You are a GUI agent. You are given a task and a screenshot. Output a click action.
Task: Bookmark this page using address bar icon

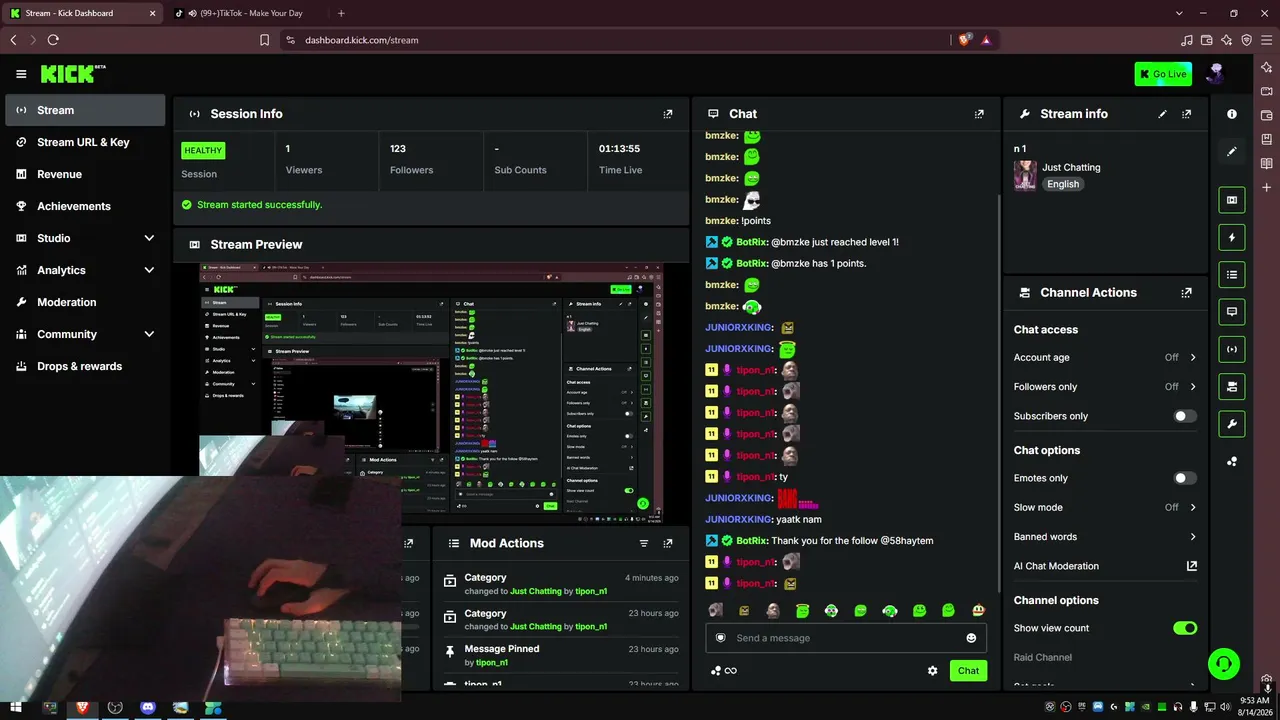[264, 40]
